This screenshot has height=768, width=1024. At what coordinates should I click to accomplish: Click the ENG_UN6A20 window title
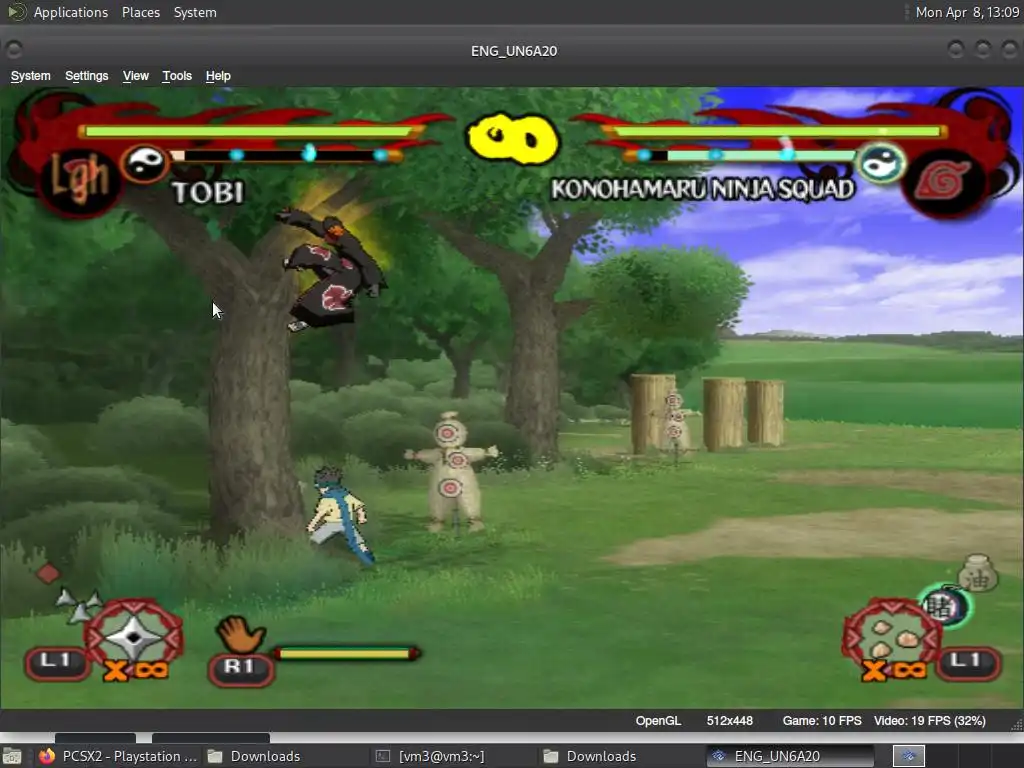point(514,51)
